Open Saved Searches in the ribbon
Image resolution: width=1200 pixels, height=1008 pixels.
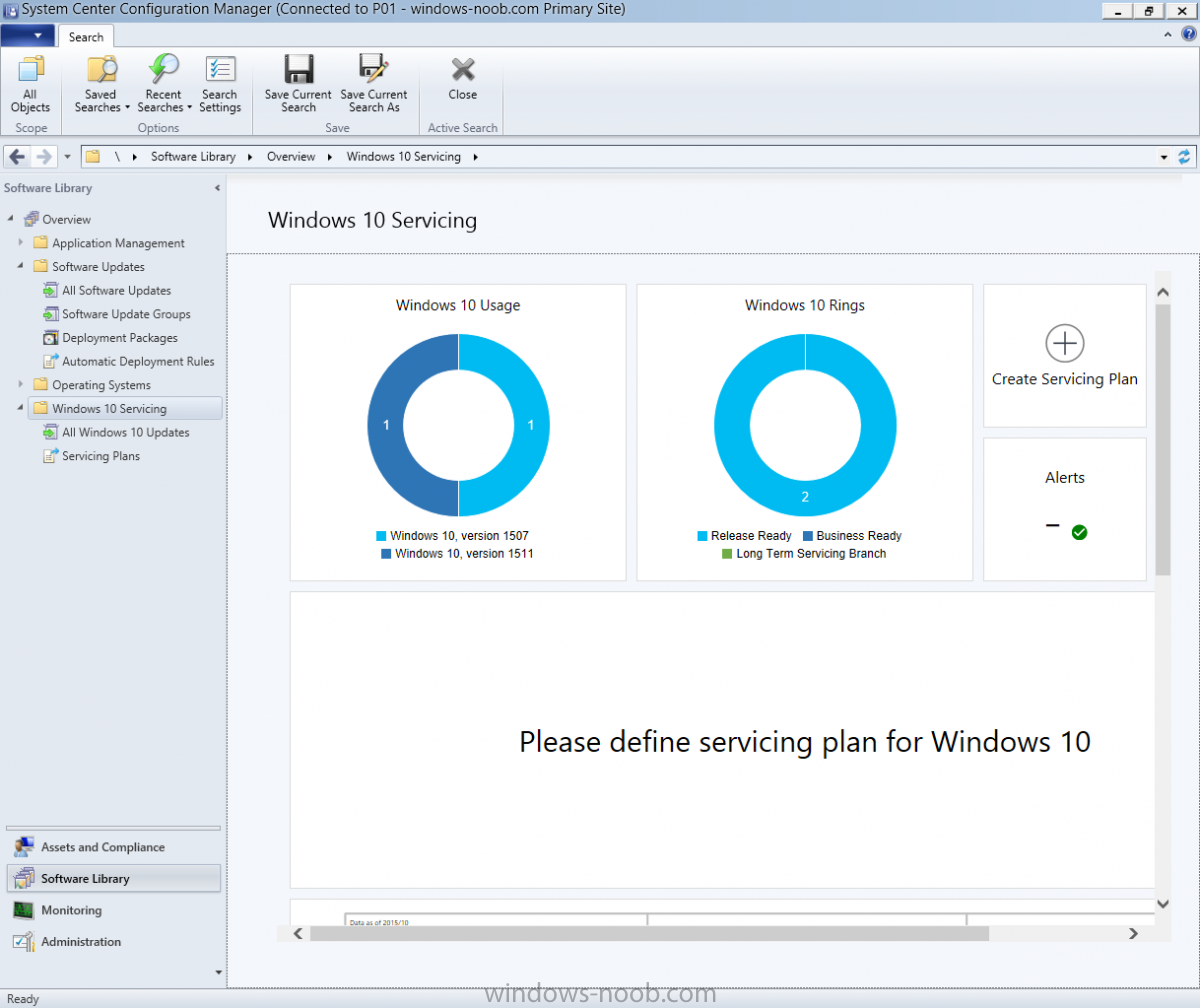tap(102, 85)
